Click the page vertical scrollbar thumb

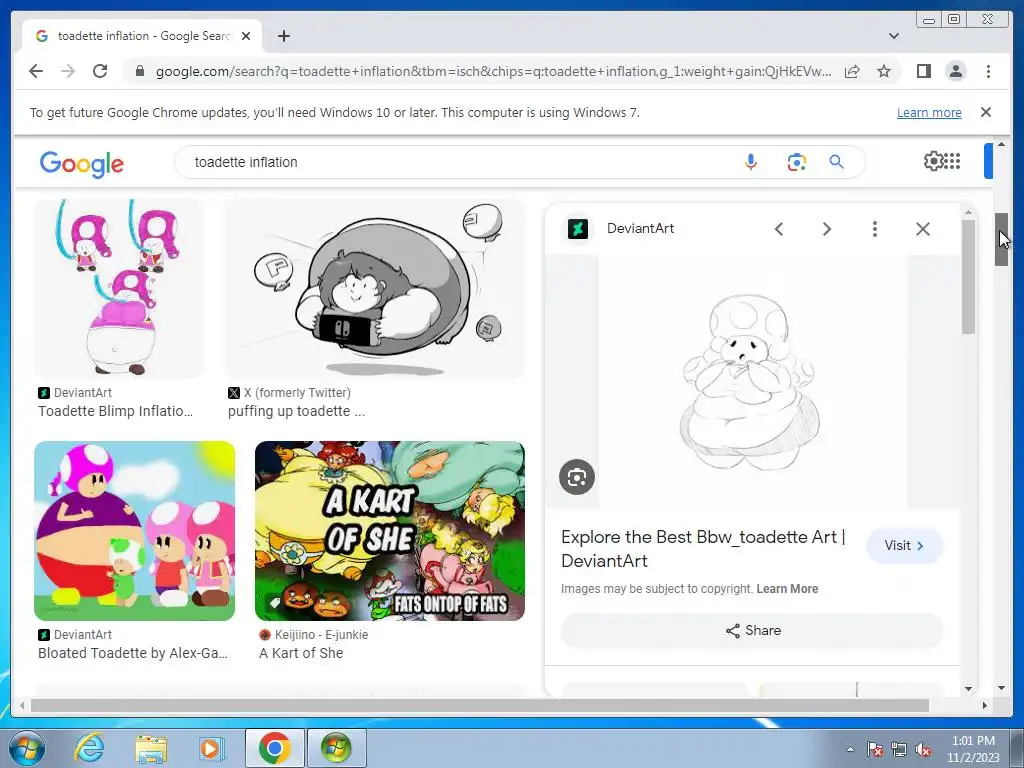click(x=1001, y=239)
